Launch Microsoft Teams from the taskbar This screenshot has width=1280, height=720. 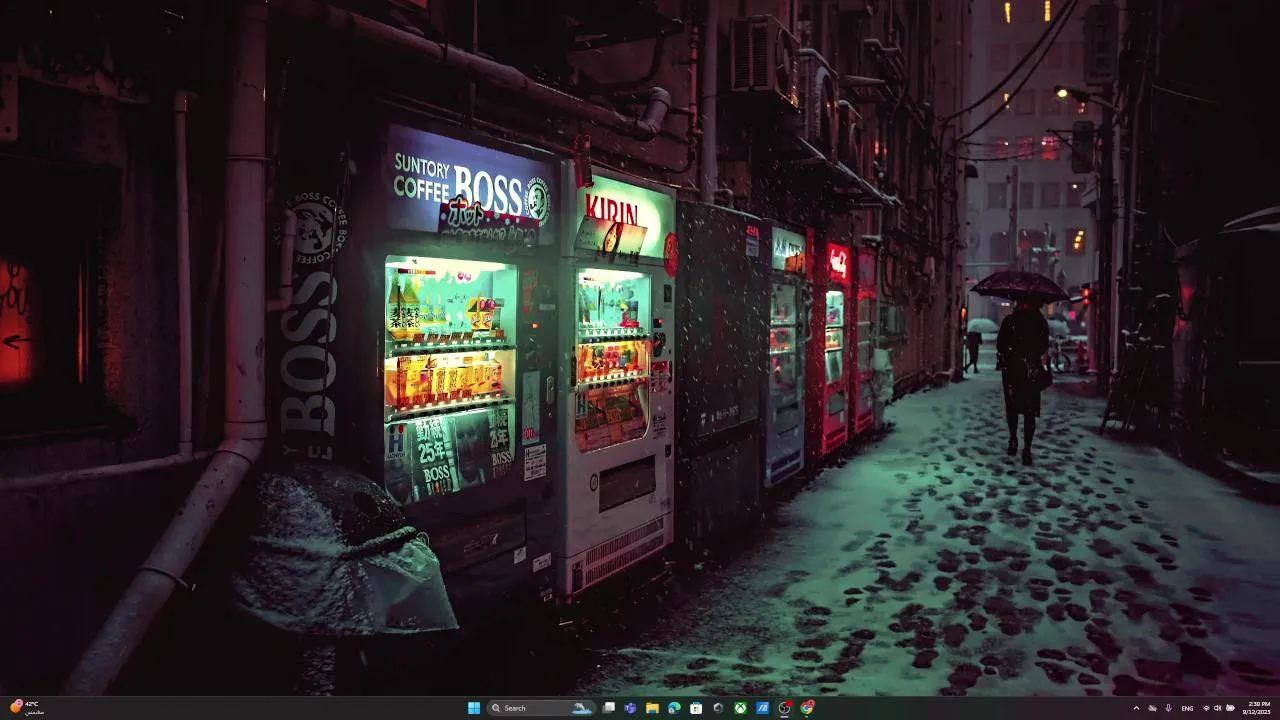tap(630, 708)
